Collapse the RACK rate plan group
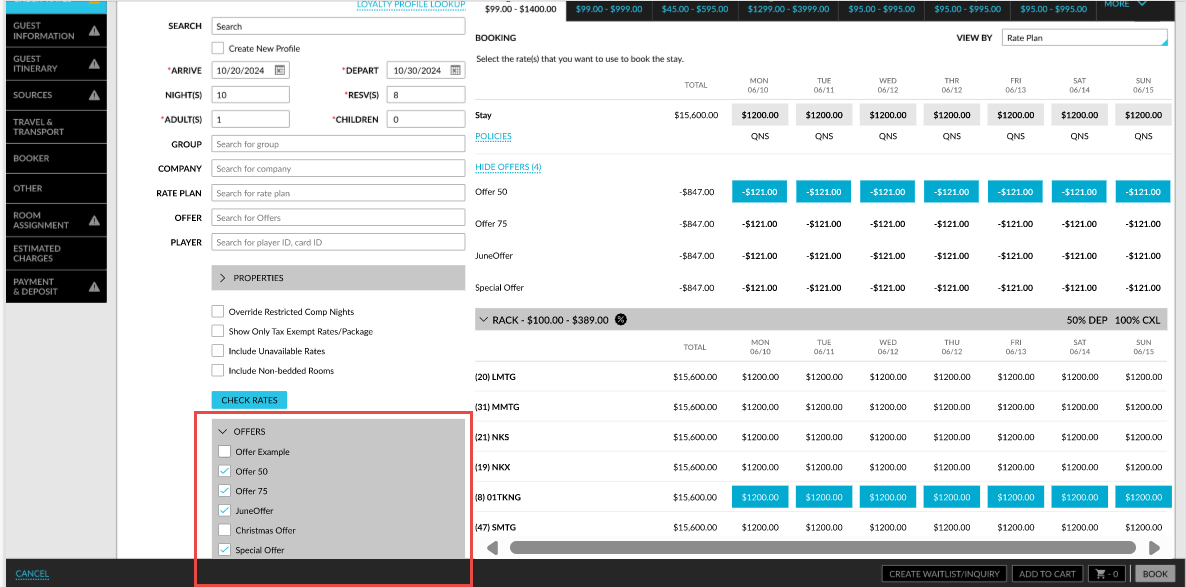The width and height of the screenshot is (1186, 587). [x=483, y=320]
